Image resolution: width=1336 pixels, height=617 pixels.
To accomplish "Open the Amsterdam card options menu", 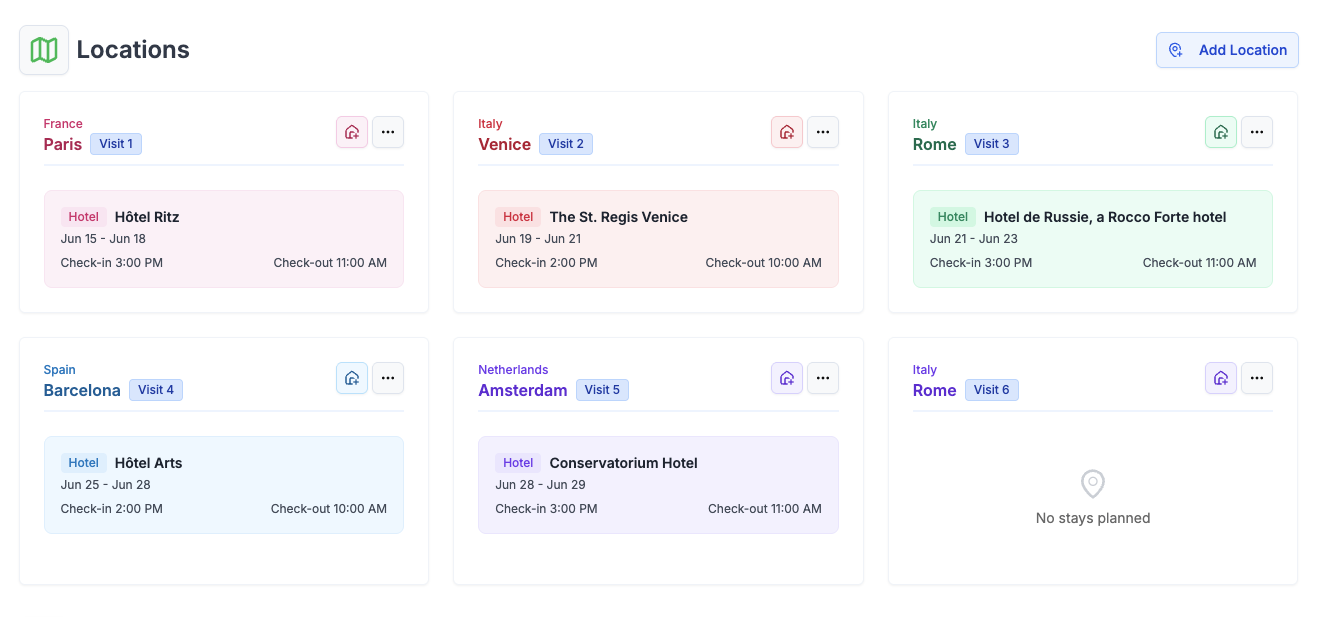I will pyautogui.click(x=822, y=377).
